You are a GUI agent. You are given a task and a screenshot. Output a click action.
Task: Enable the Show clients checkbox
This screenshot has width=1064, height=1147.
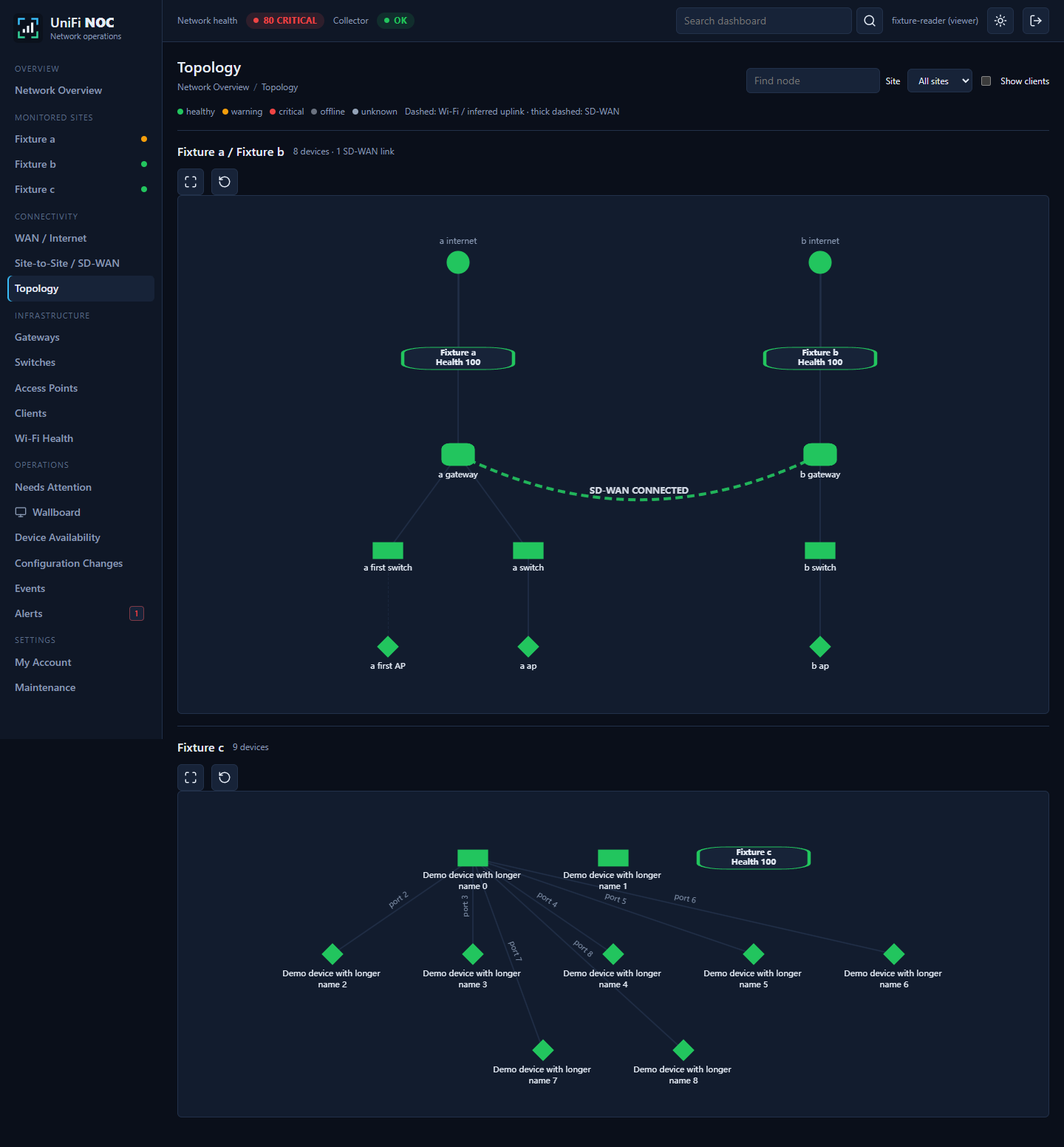tap(986, 81)
